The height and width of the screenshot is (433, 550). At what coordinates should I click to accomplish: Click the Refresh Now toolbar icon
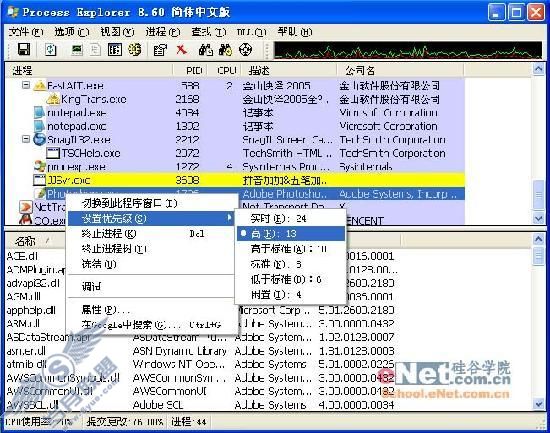click(51, 49)
